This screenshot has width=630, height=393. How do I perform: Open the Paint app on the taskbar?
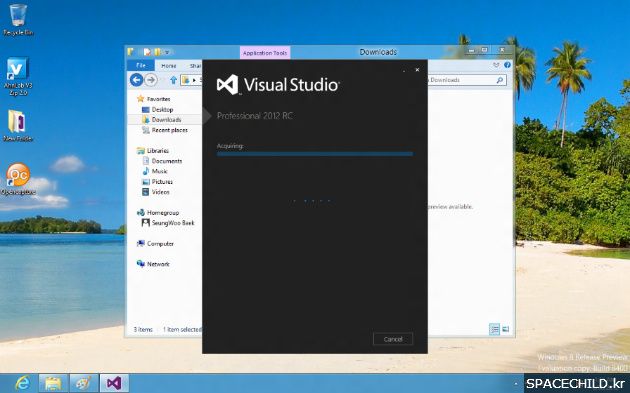[x=84, y=383]
